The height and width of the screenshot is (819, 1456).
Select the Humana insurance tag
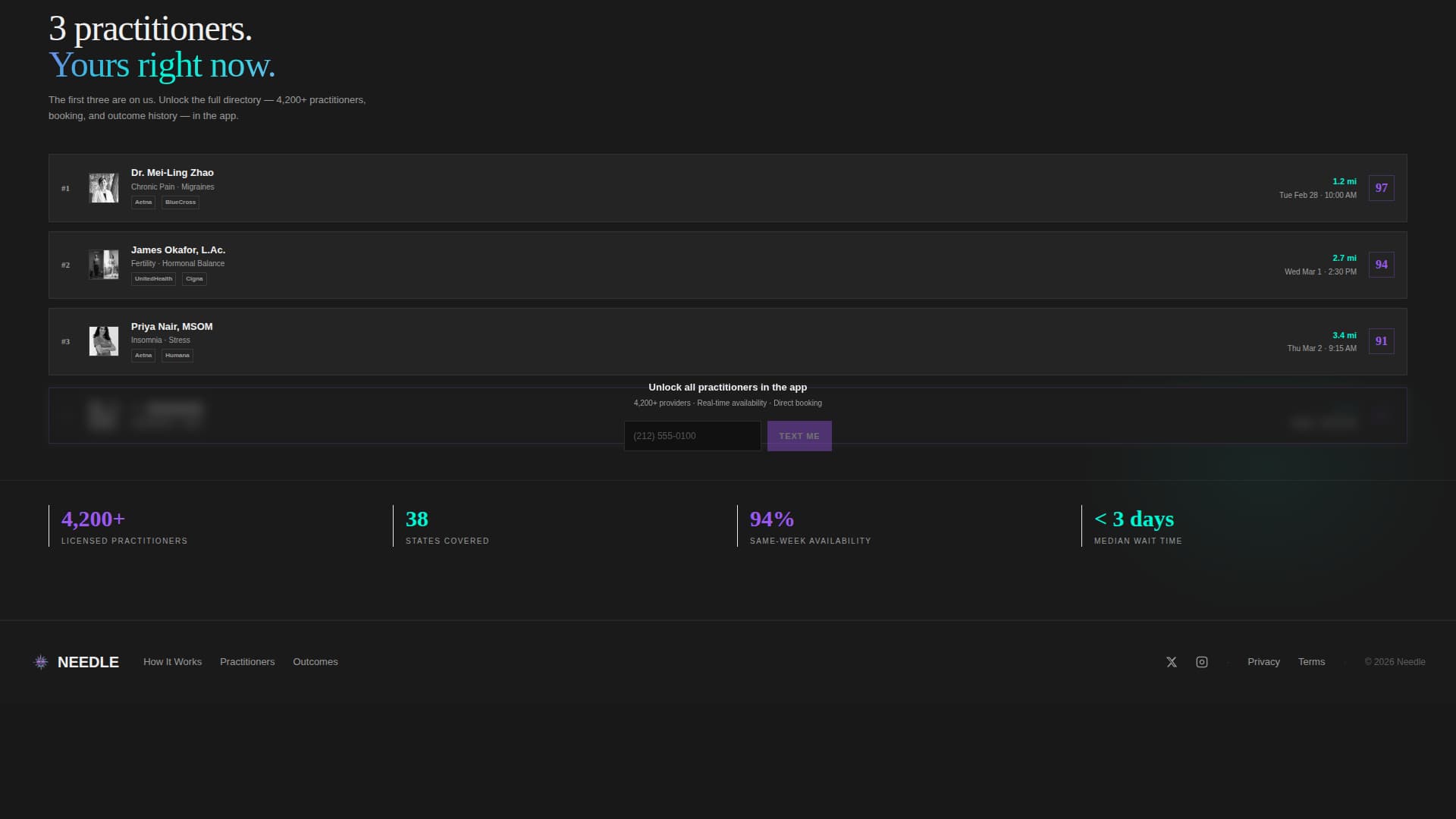click(177, 356)
